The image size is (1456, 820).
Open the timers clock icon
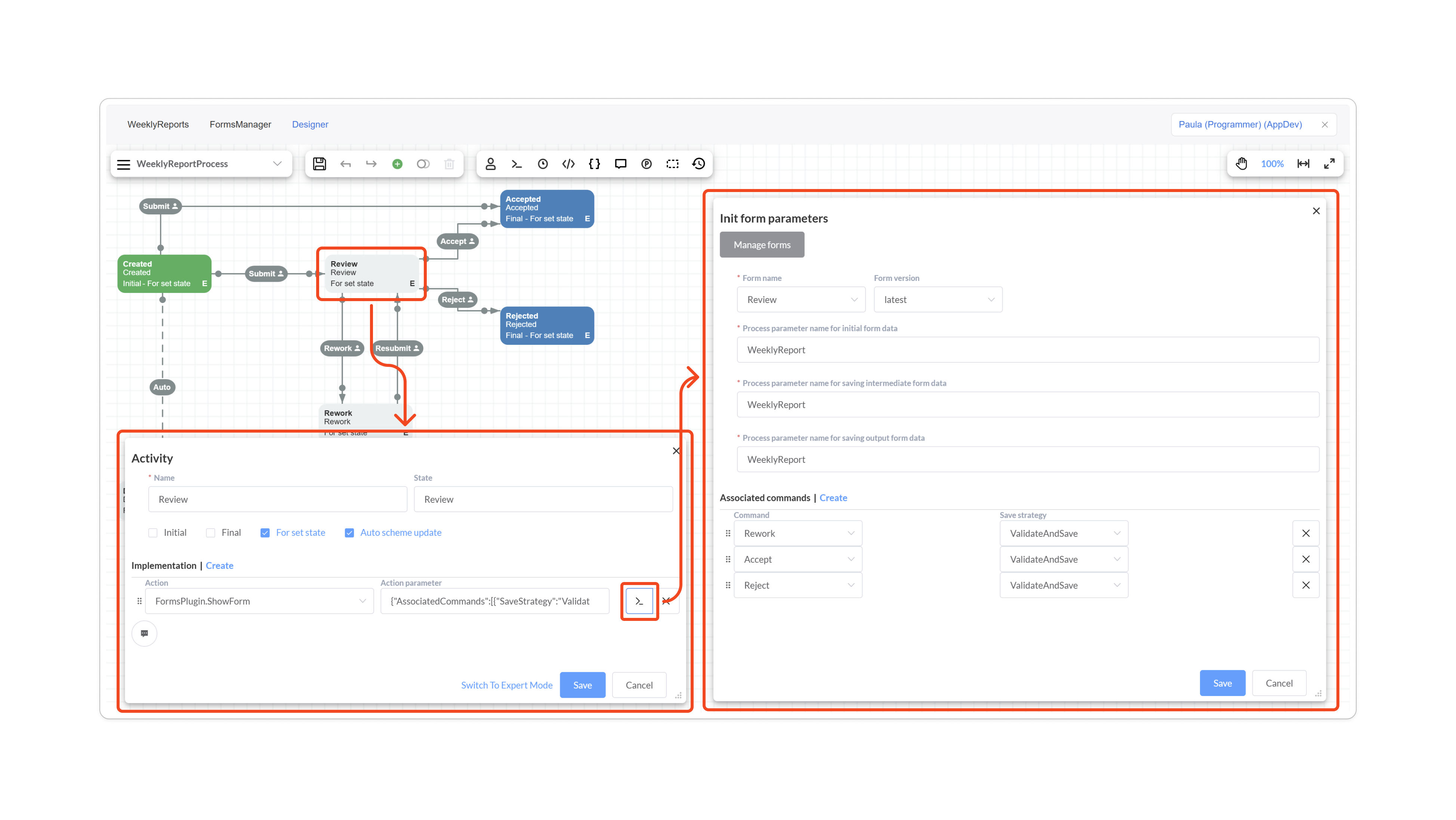coord(543,164)
